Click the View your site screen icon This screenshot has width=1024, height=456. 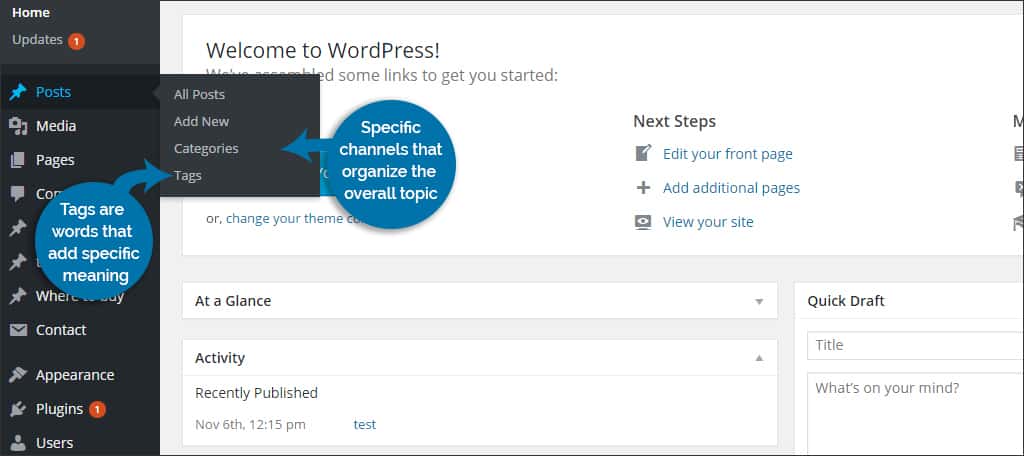(643, 222)
